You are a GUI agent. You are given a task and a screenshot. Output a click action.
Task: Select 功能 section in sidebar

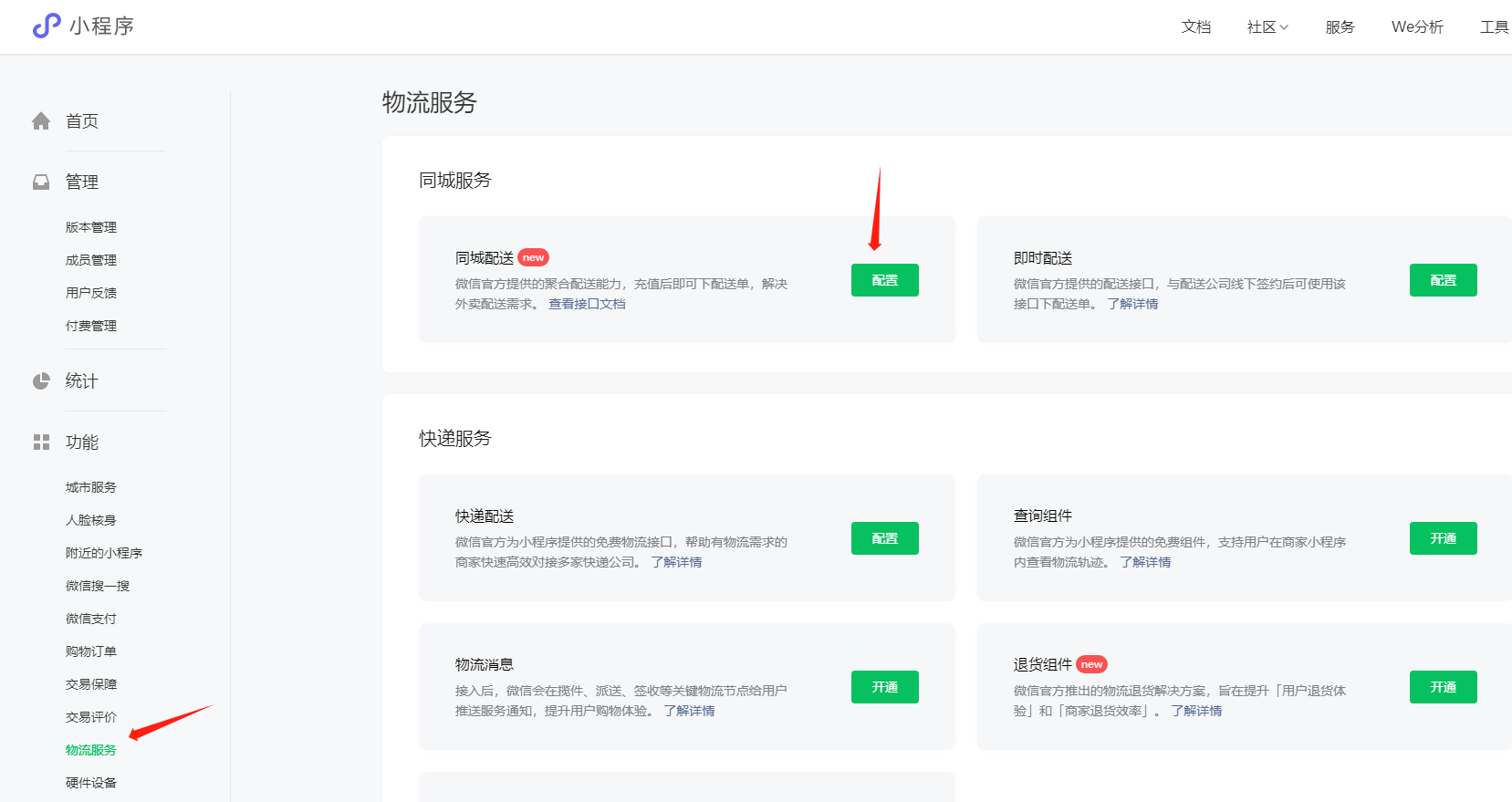pos(82,443)
